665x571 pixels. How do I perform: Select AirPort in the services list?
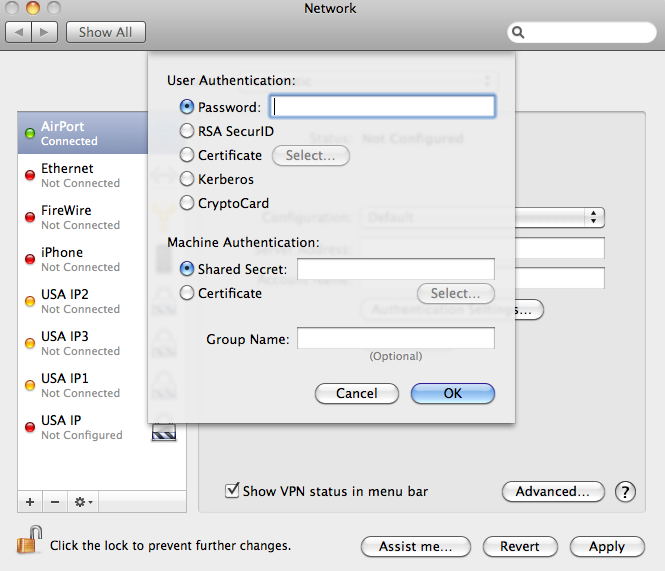(x=83, y=133)
